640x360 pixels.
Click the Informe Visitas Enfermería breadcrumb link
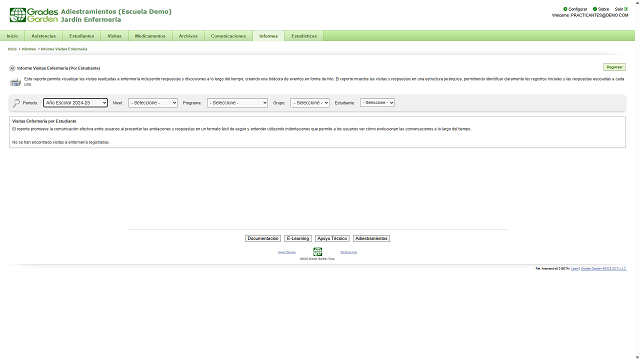64,49
